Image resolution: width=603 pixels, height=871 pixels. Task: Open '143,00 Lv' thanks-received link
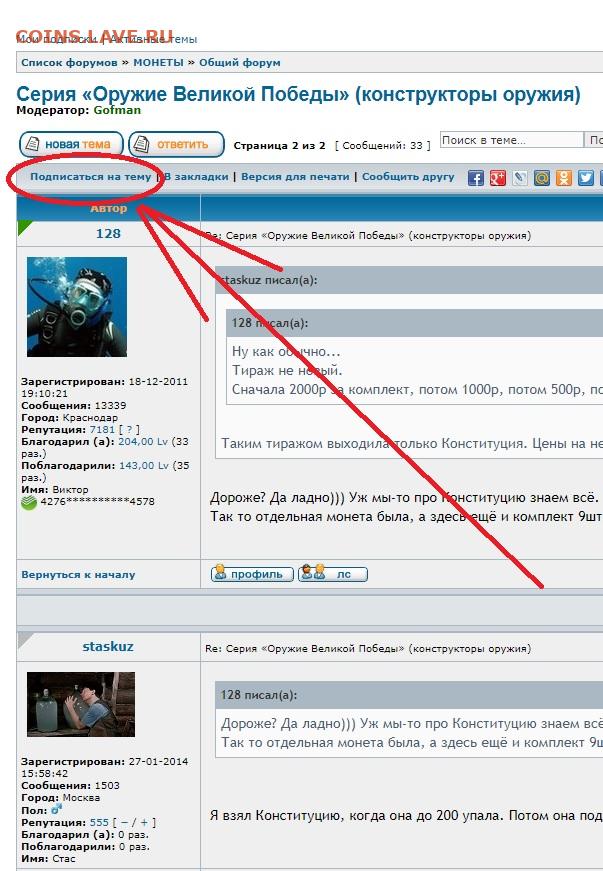(x=143, y=465)
